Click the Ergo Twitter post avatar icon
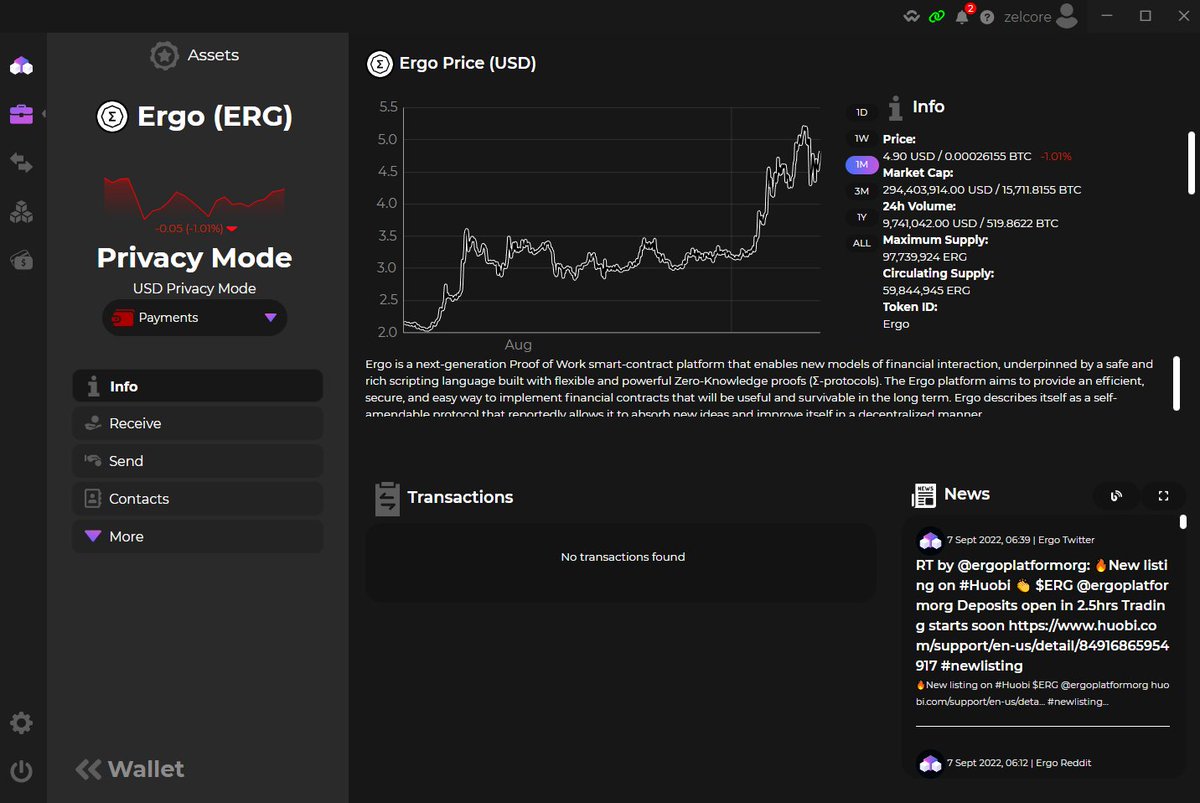 pyautogui.click(x=930, y=540)
